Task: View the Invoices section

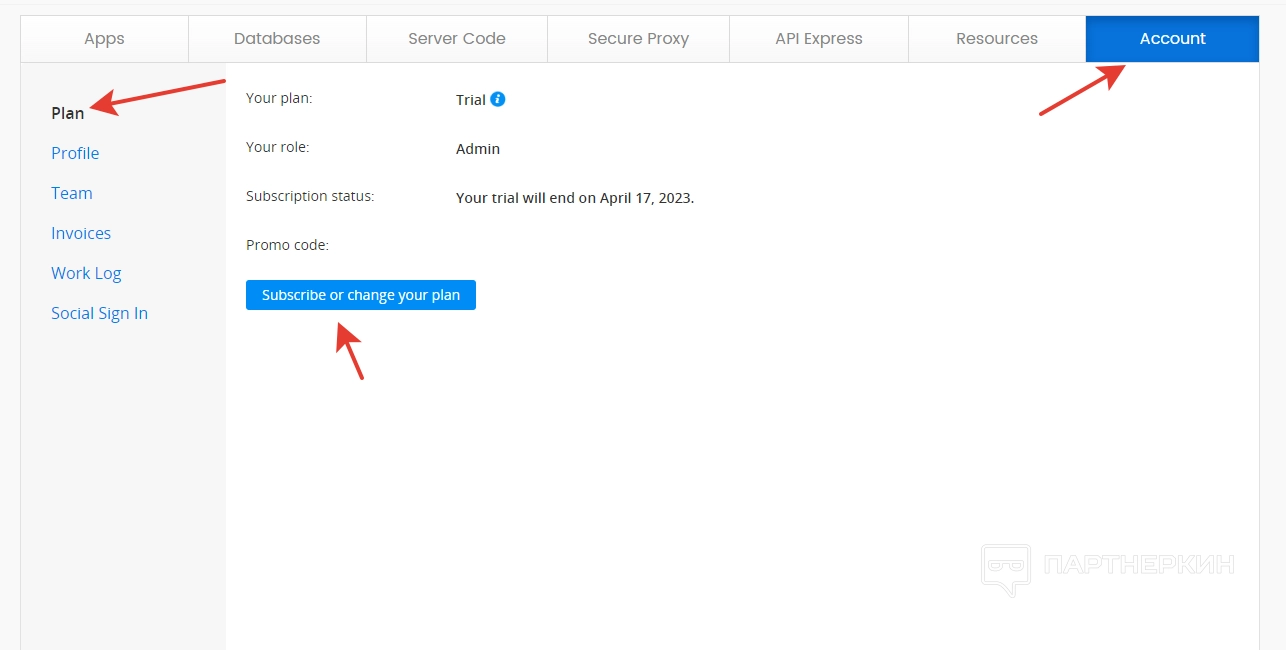Action: 81,233
